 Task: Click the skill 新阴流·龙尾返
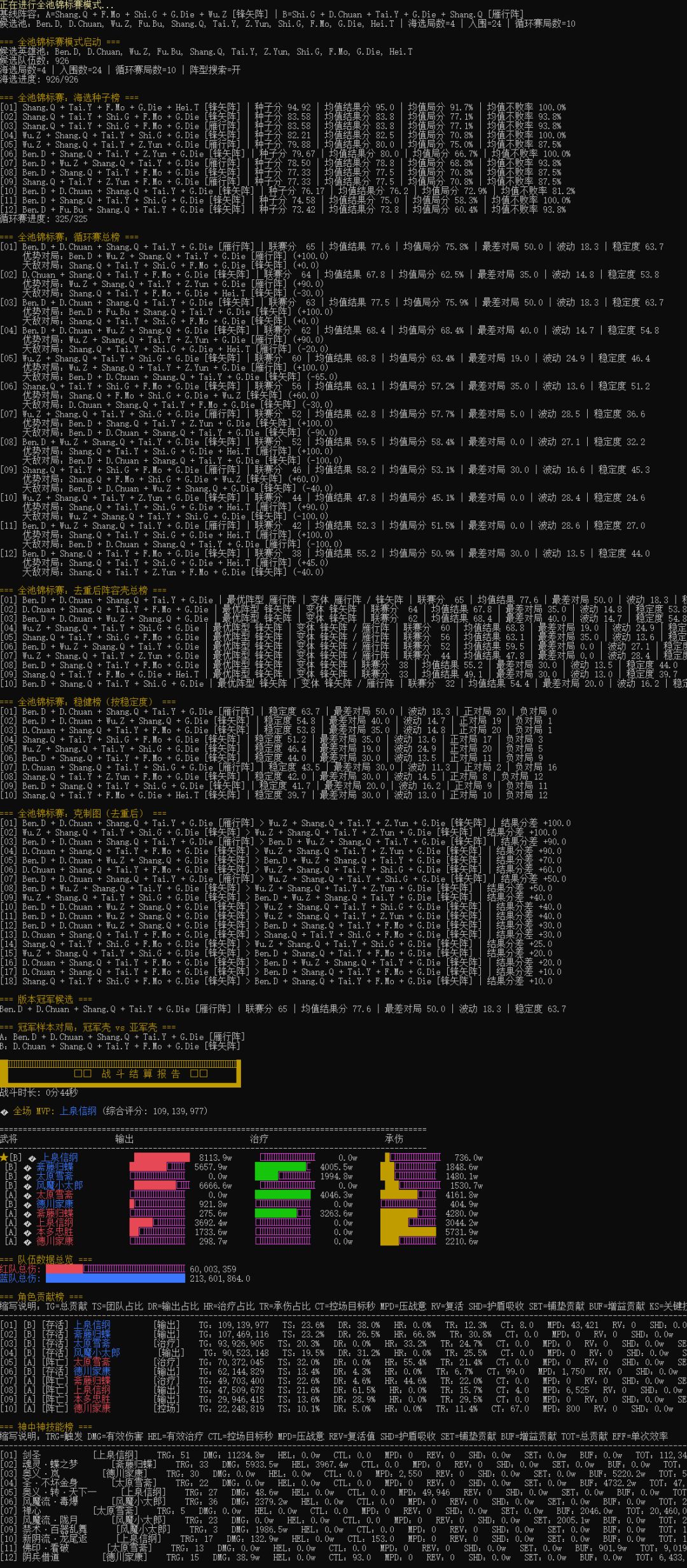(x=55, y=1539)
